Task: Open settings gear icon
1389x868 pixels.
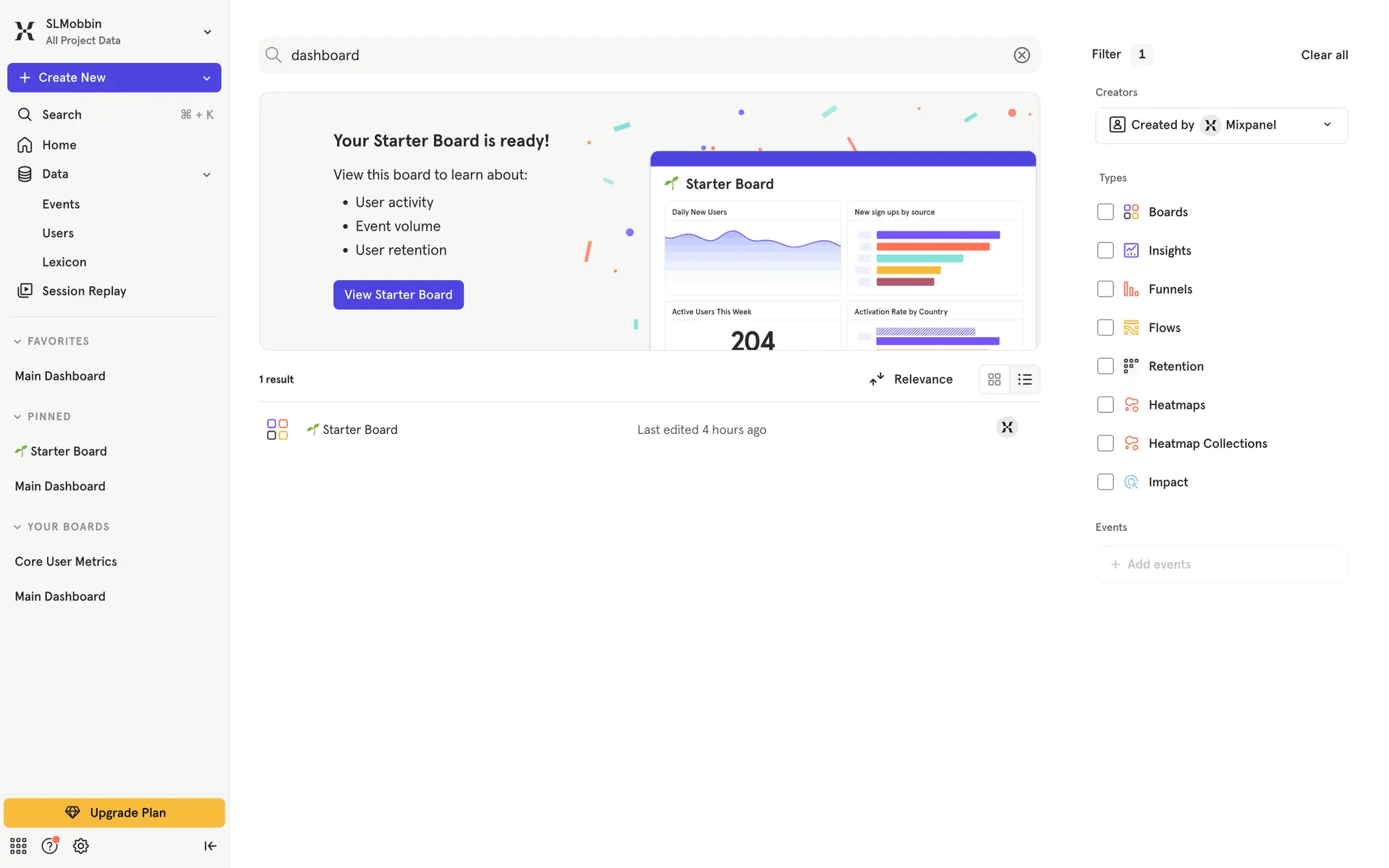Action: [x=80, y=846]
